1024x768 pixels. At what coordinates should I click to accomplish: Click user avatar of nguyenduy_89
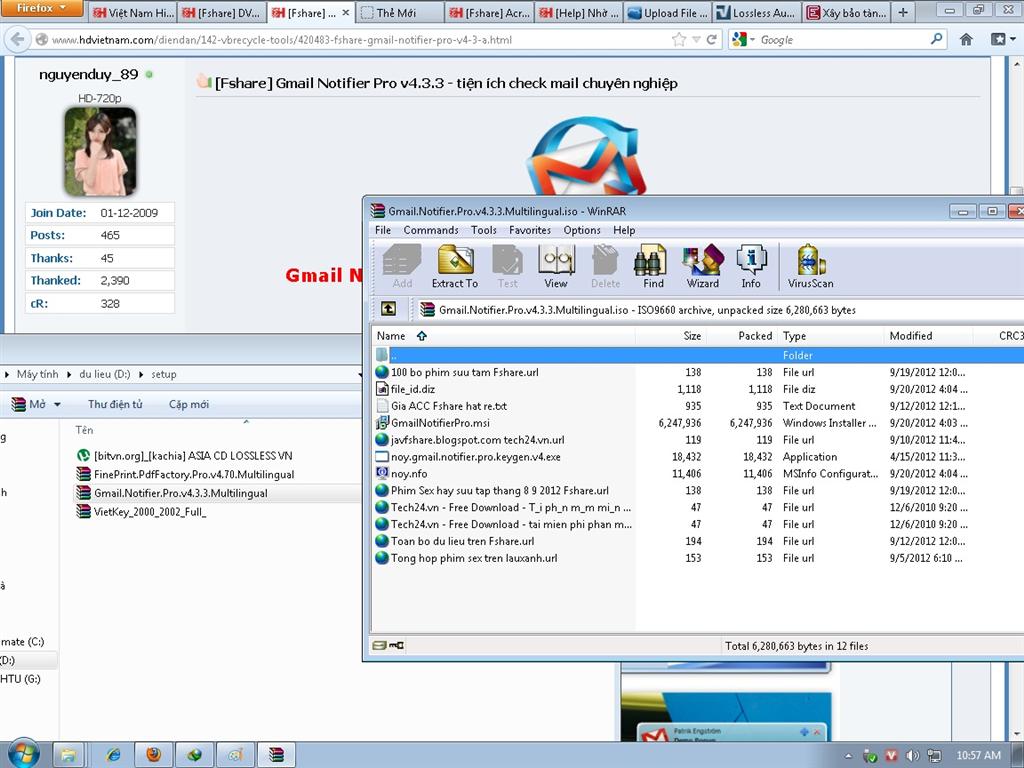tap(101, 152)
